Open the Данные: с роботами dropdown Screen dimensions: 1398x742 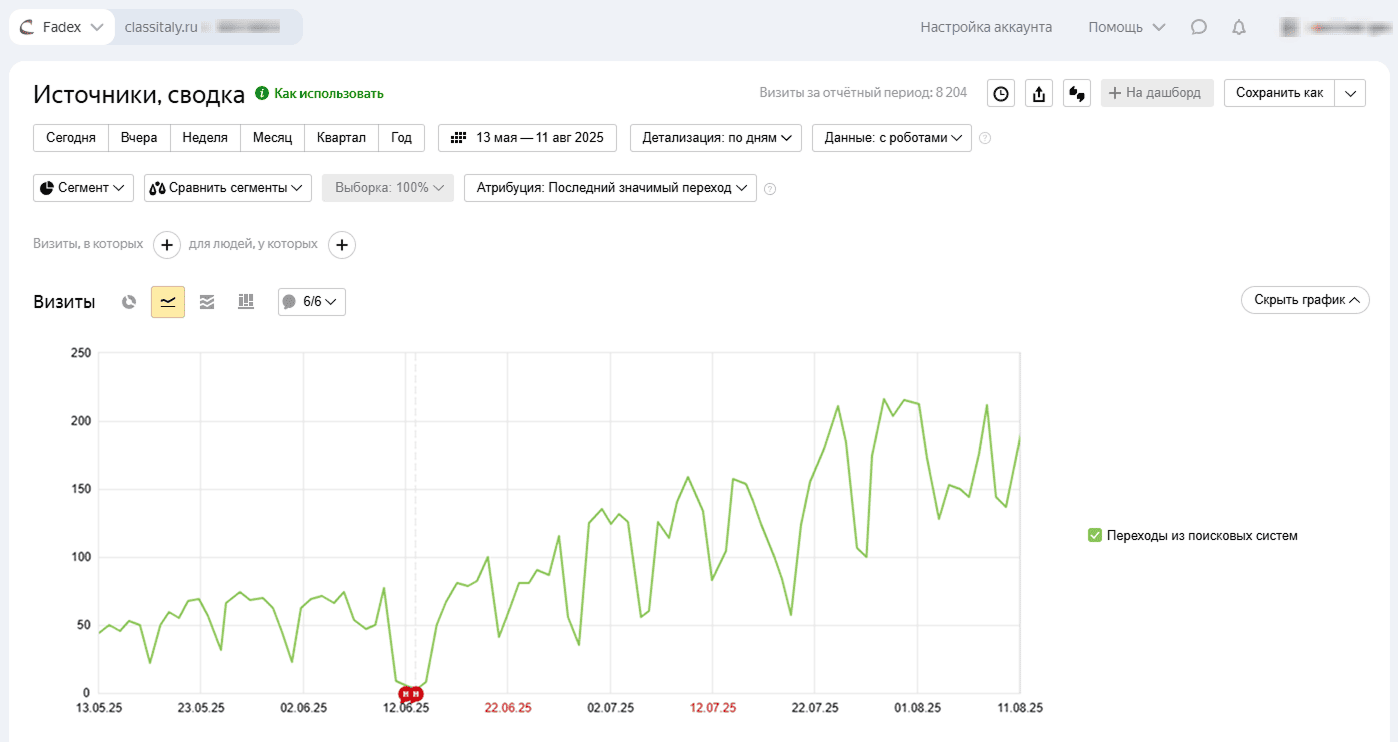pos(892,138)
